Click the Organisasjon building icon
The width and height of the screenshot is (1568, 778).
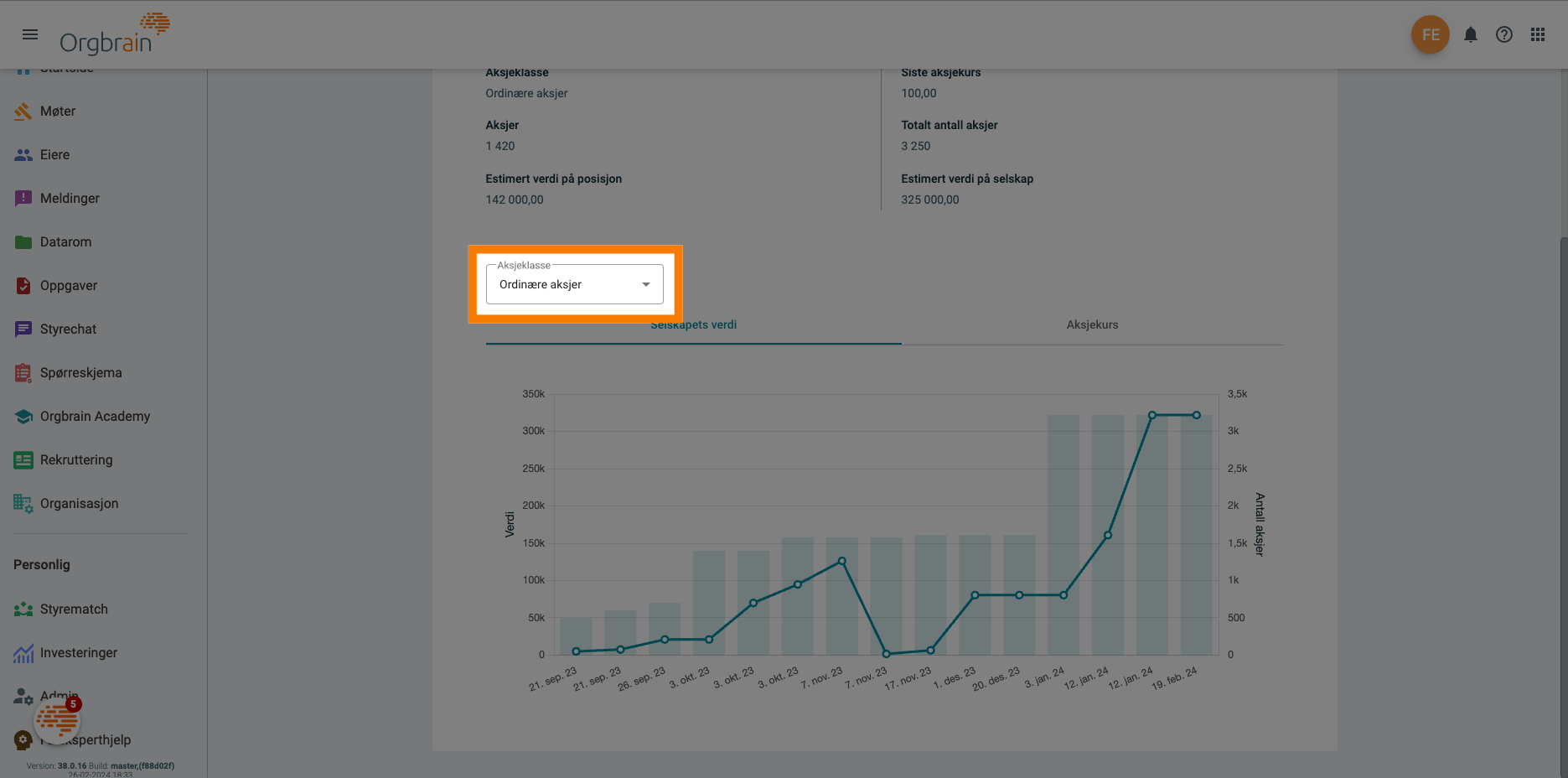click(x=23, y=504)
